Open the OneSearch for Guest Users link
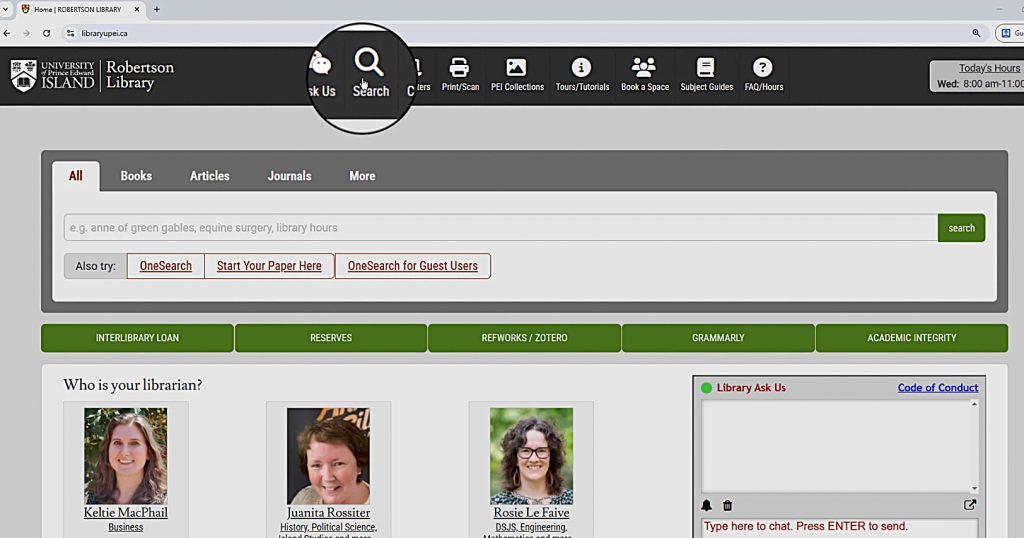Image resolution: width=1024 pixels, height=538 pixels. click(x=412, y=266)
